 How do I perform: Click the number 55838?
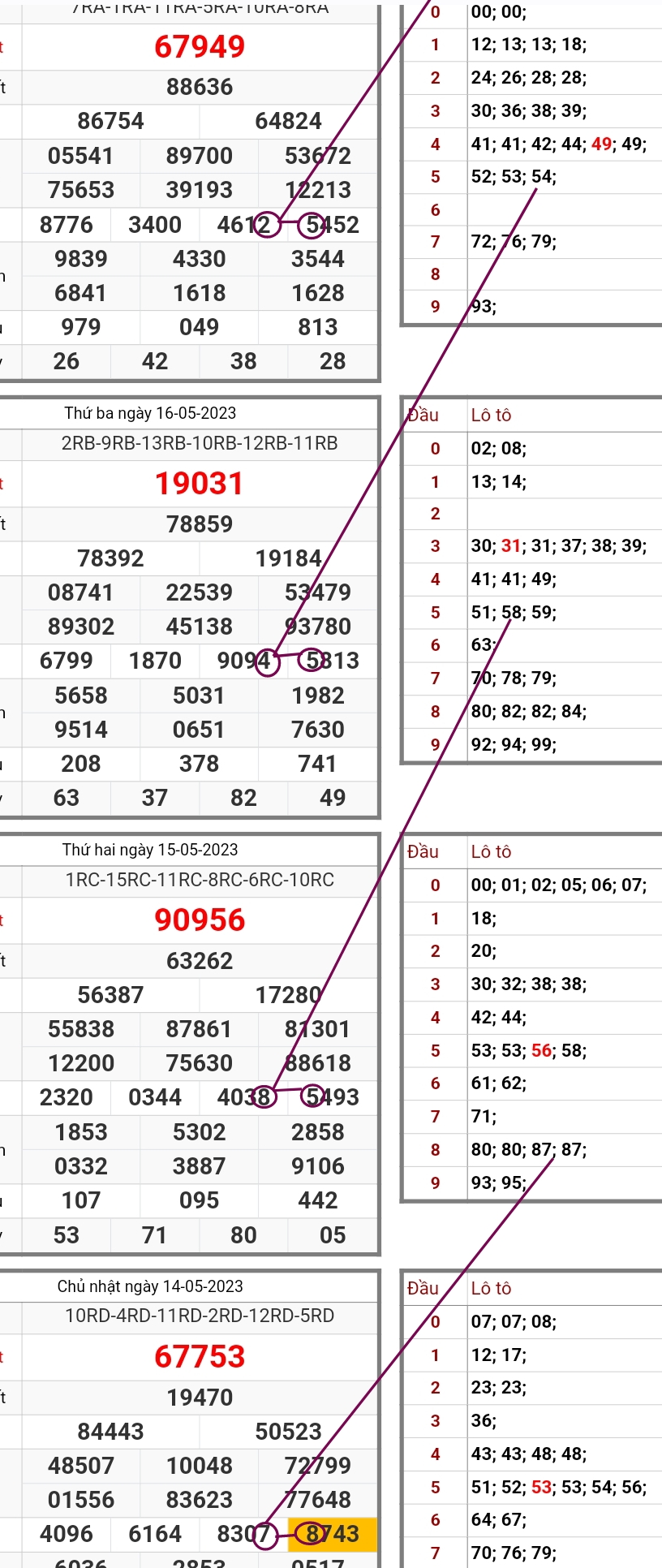tap(81, 1029)
